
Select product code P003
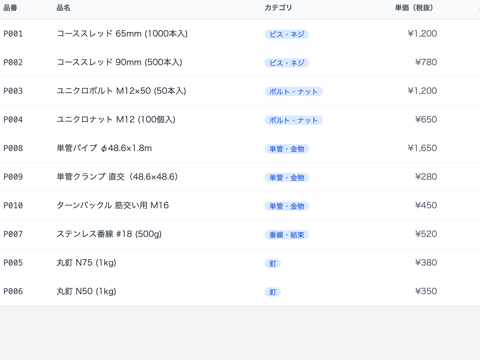(x=13, y=91)
